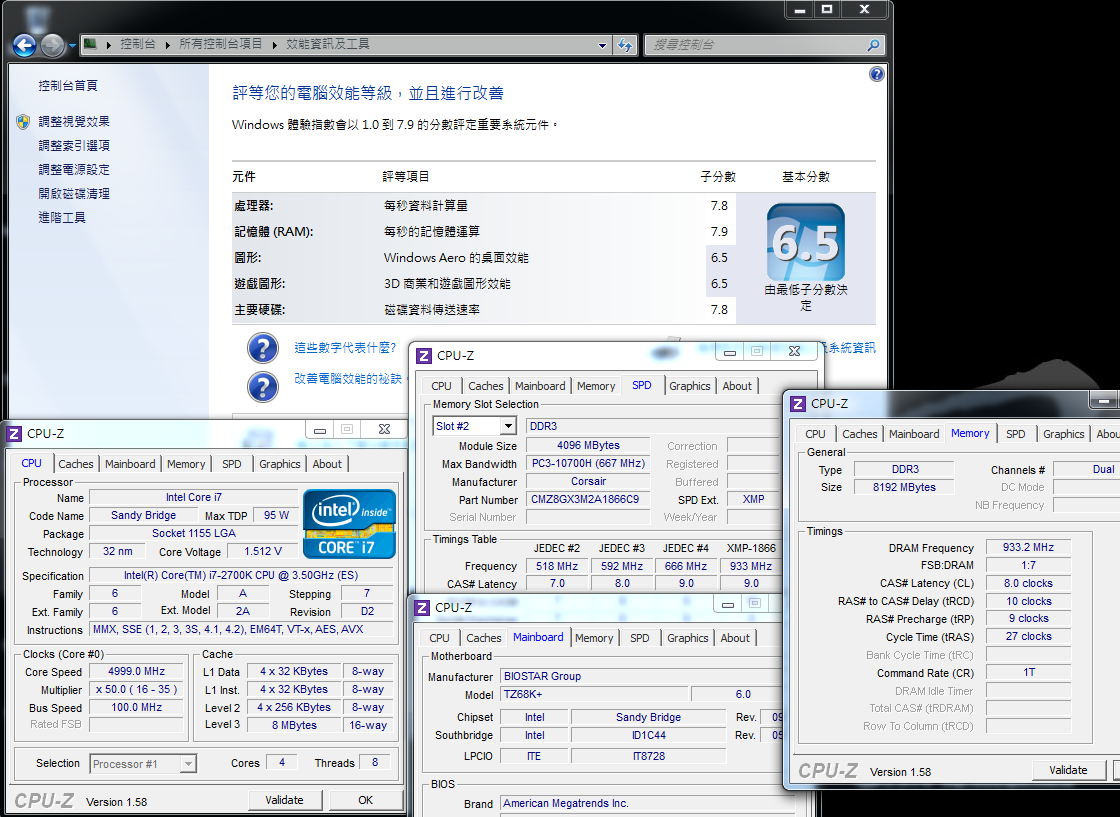Open the Processor #1 selection dropdown
This screenshot has width=1120, height=817.
(x=188, y=764)
